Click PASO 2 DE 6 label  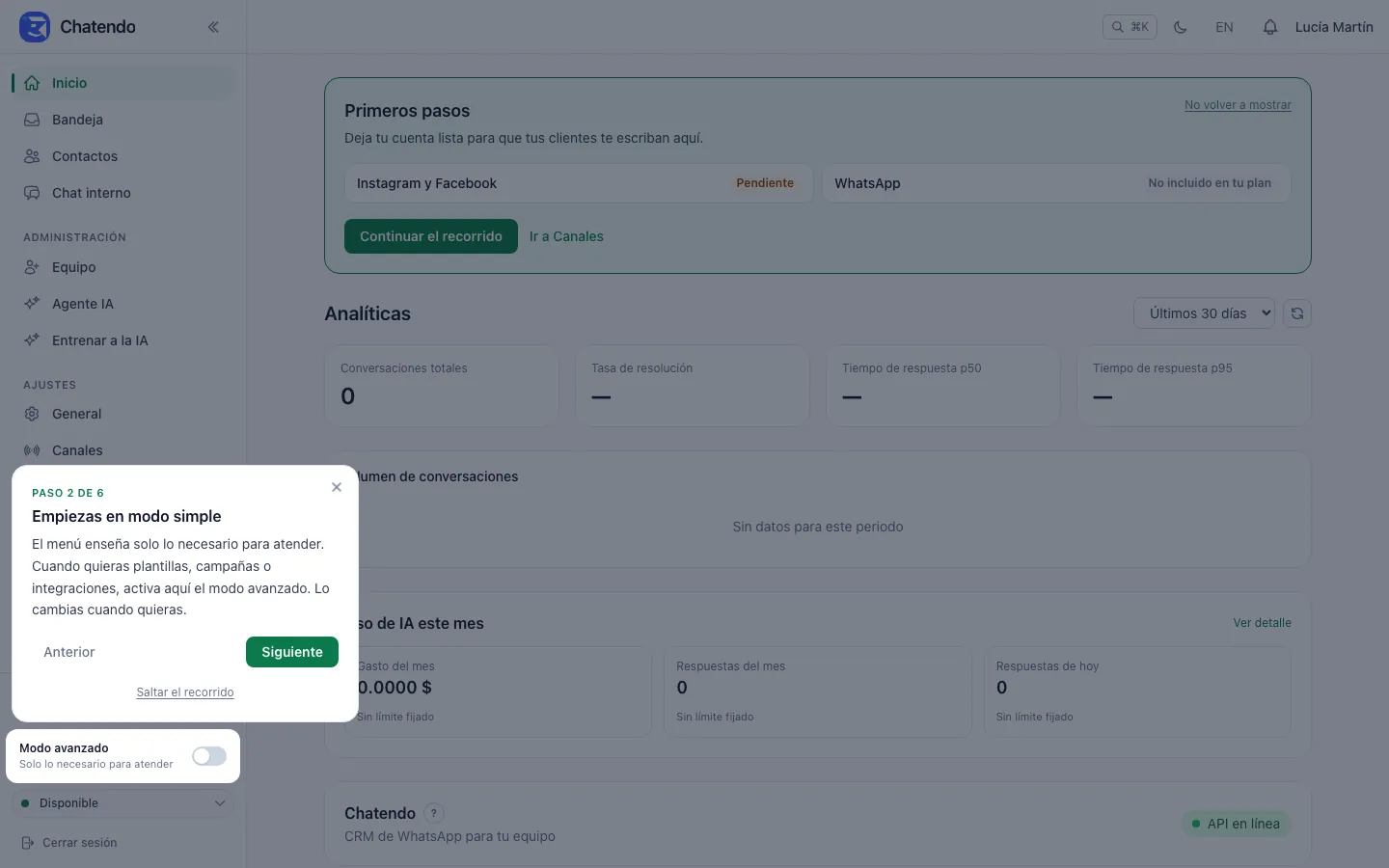pyautogui.click(x=68, y=493)
